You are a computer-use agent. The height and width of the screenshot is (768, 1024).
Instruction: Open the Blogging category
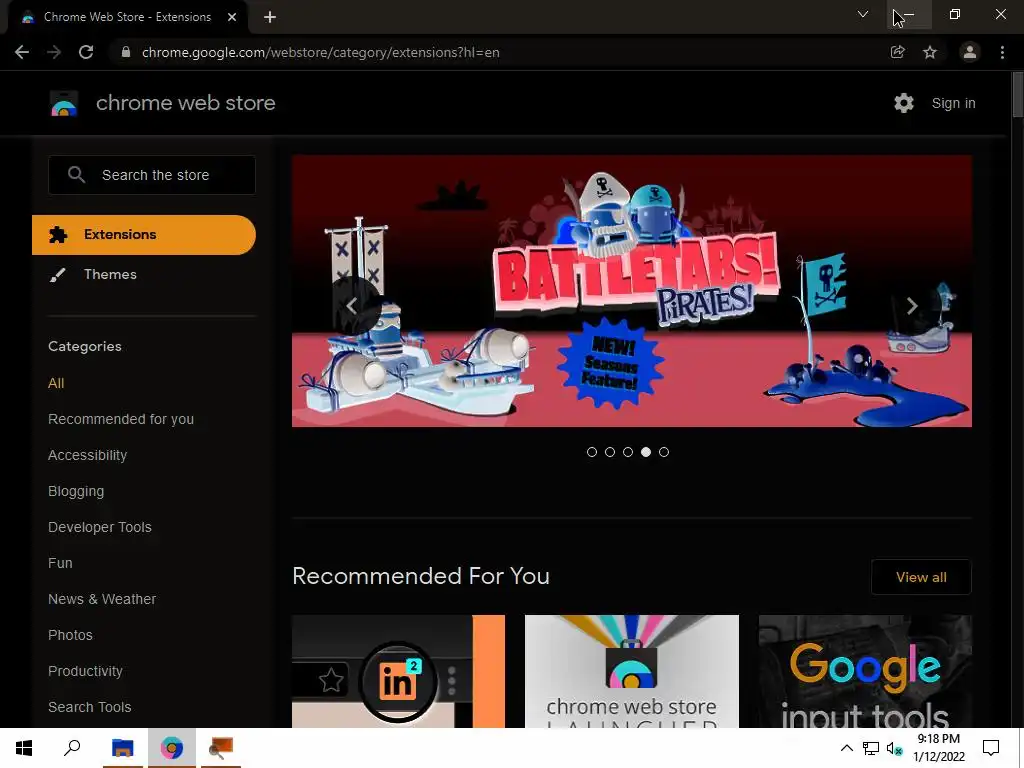[76, 491]
